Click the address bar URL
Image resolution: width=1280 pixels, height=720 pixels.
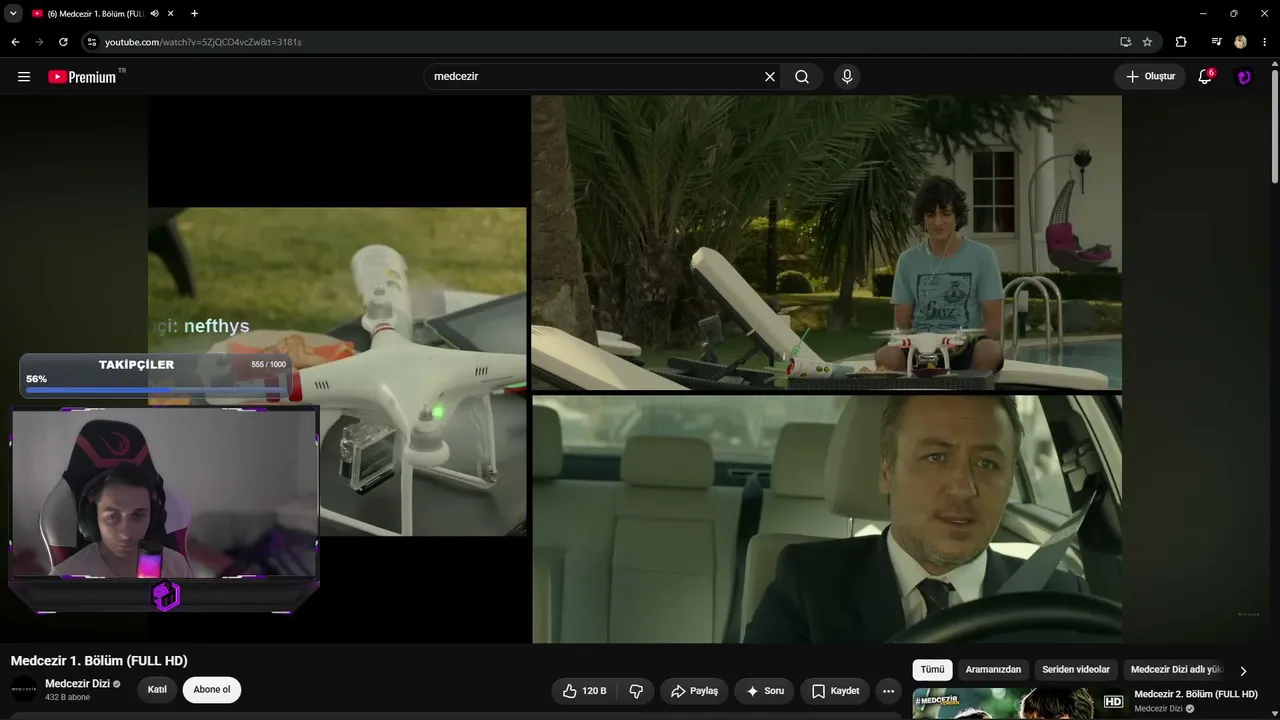tap(203, 42)
